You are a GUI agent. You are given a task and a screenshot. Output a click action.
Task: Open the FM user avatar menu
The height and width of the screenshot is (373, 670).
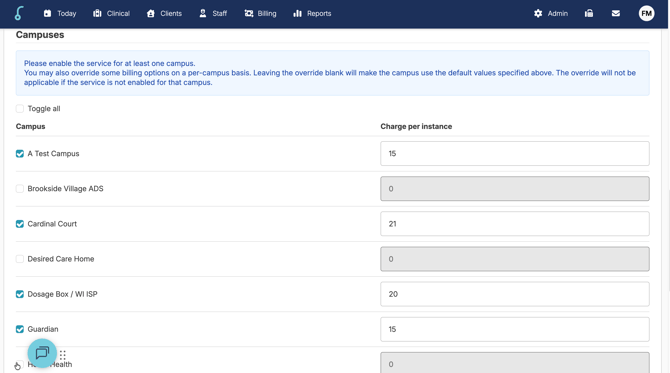click(646, 13)
